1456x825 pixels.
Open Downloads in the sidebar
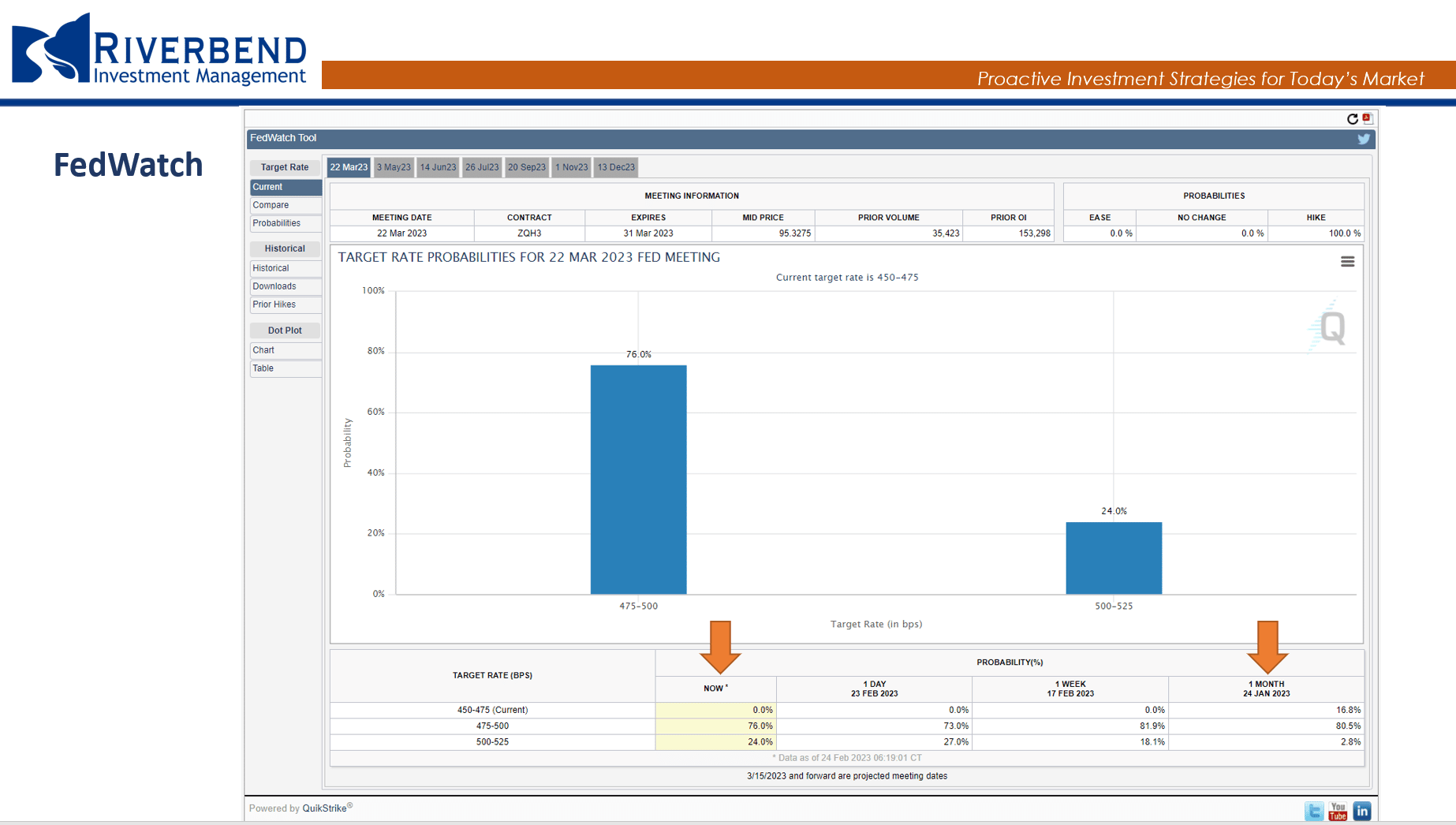click(x=286, y=286)
